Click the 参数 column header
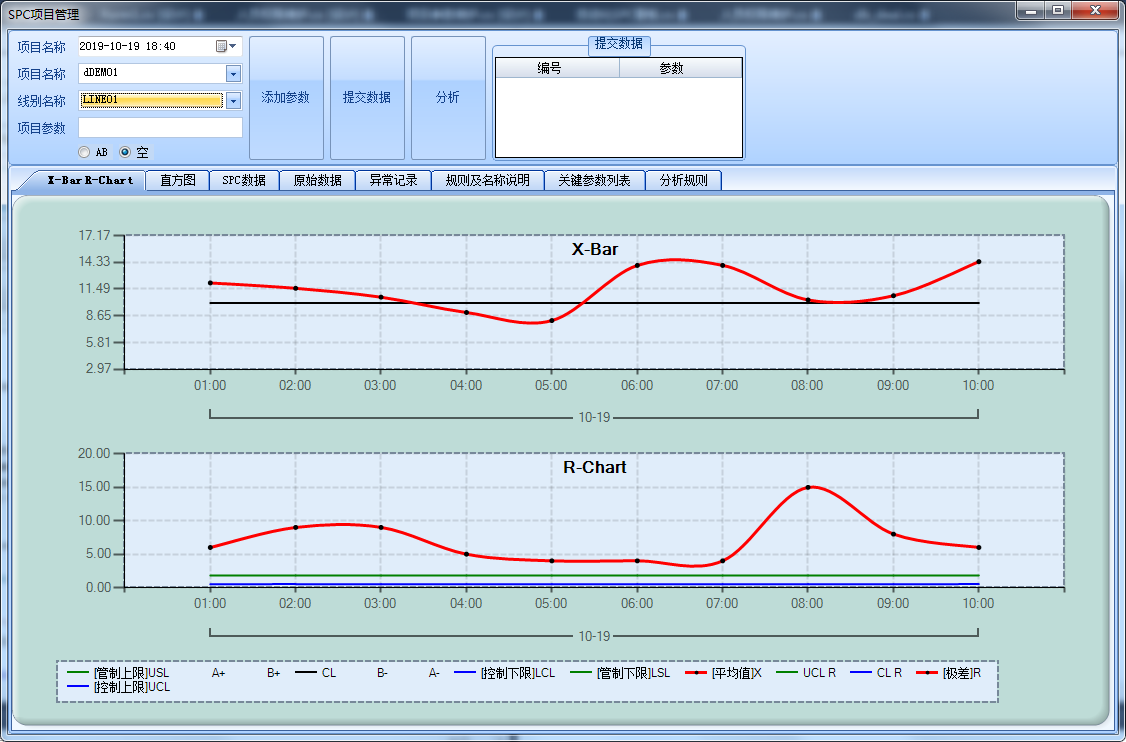The width and height of the screenshot is (1126, 742). (x=680, y=68)
